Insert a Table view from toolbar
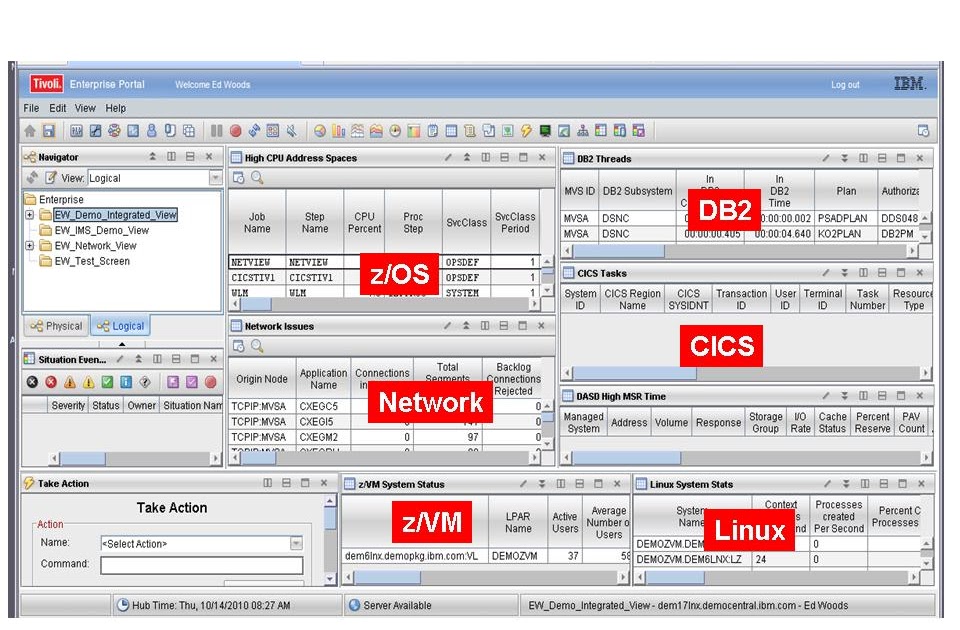Image resolution: width=960 pixels, height=630 pixels. point(451,131)
